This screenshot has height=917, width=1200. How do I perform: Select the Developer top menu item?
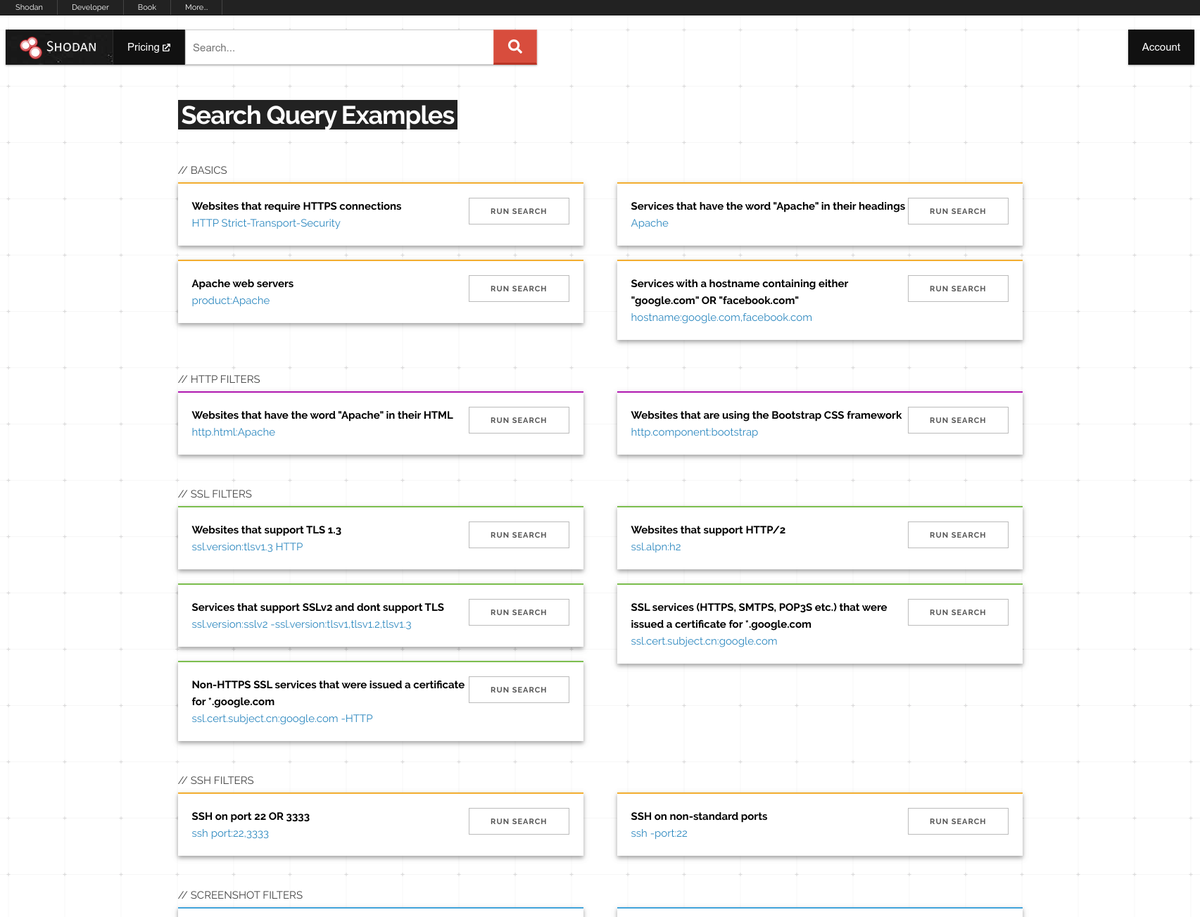(x=90, y=7)
